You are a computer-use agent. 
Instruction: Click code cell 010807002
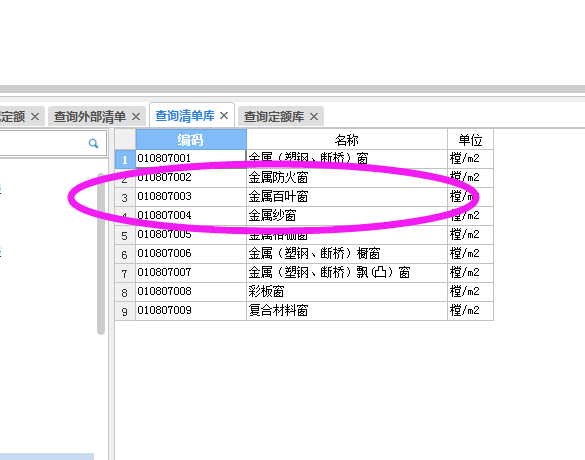(191, 178)
